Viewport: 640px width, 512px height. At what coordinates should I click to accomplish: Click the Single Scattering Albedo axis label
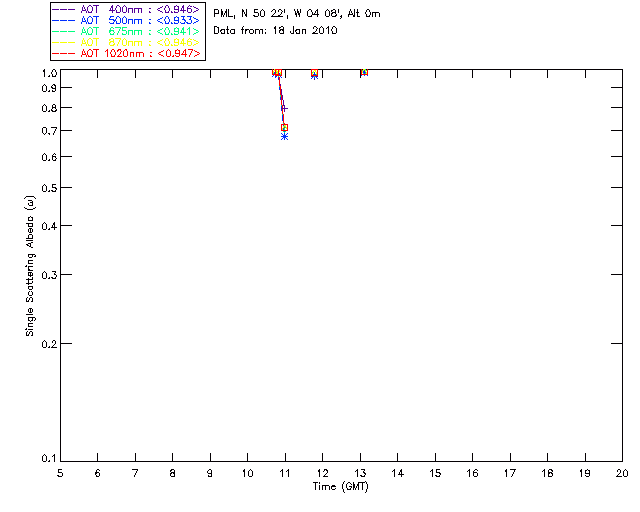pos(30,266)
